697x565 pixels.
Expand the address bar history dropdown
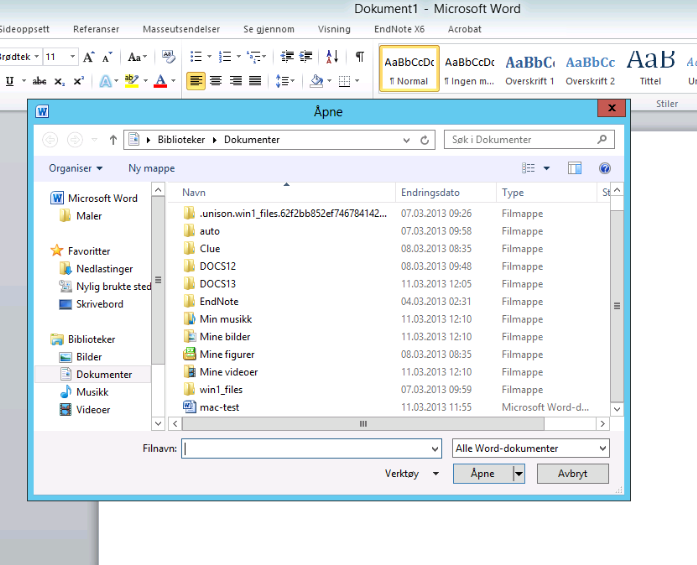[x=406, y=140]
